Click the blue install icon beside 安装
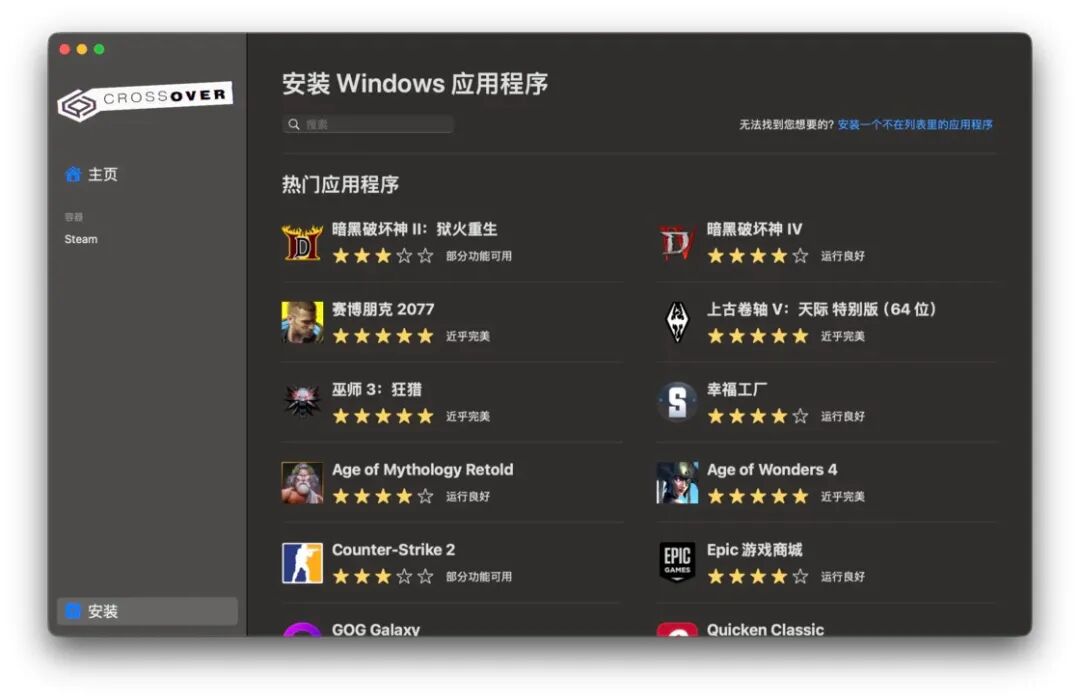This screenshot has height=700, width=1080. [73, 611]
